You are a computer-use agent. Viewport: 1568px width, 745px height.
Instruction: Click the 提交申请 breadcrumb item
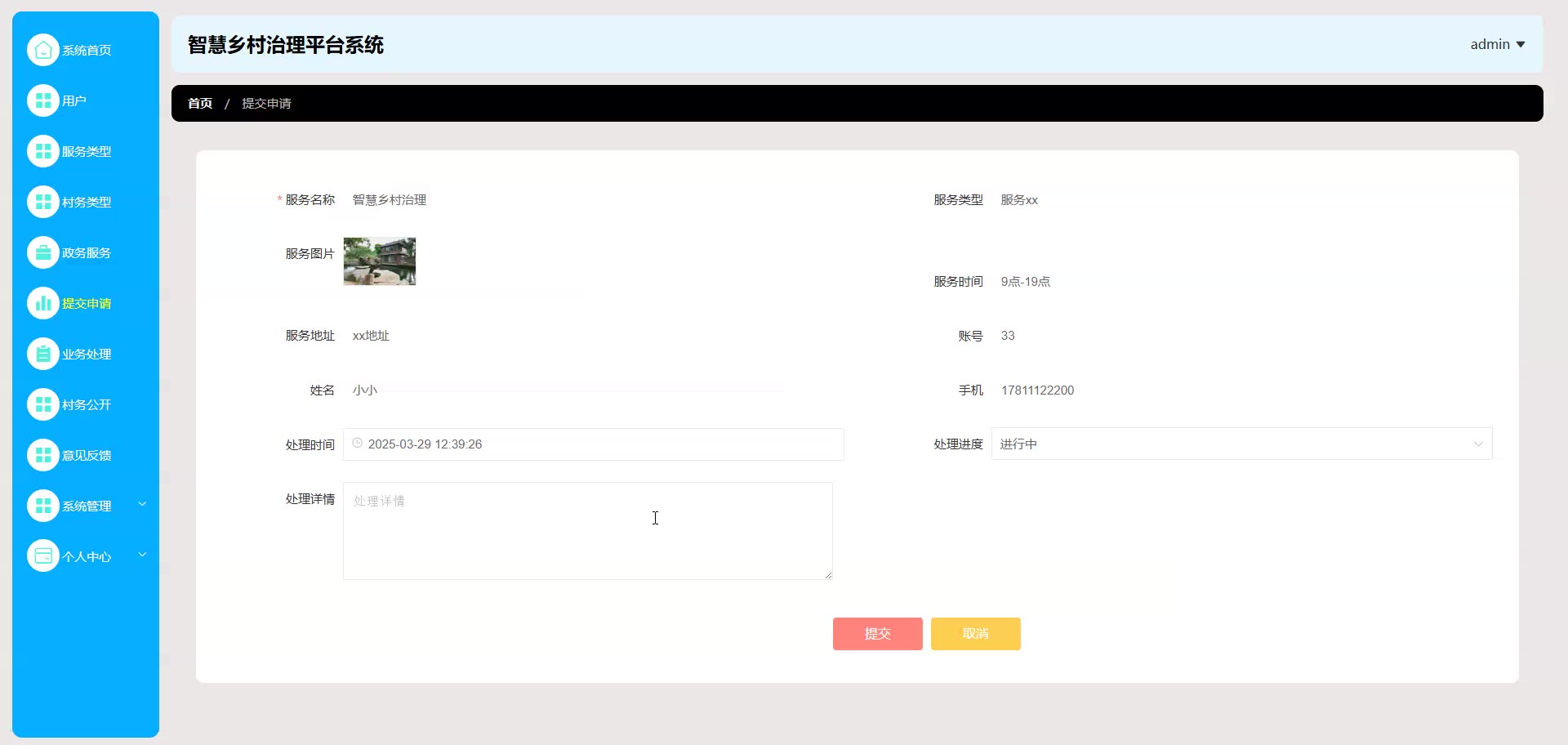(266, 103)
